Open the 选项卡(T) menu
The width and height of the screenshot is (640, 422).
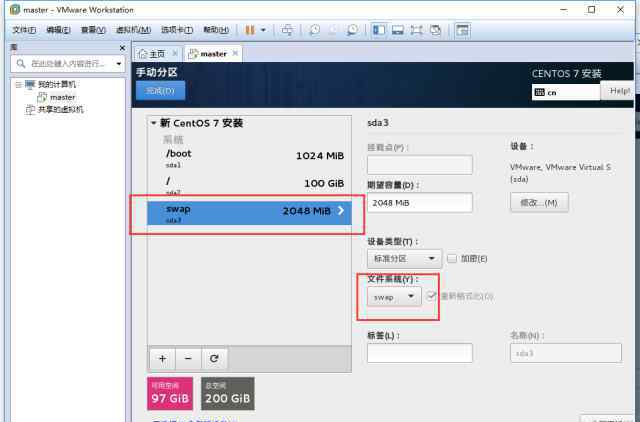[177, 30]
